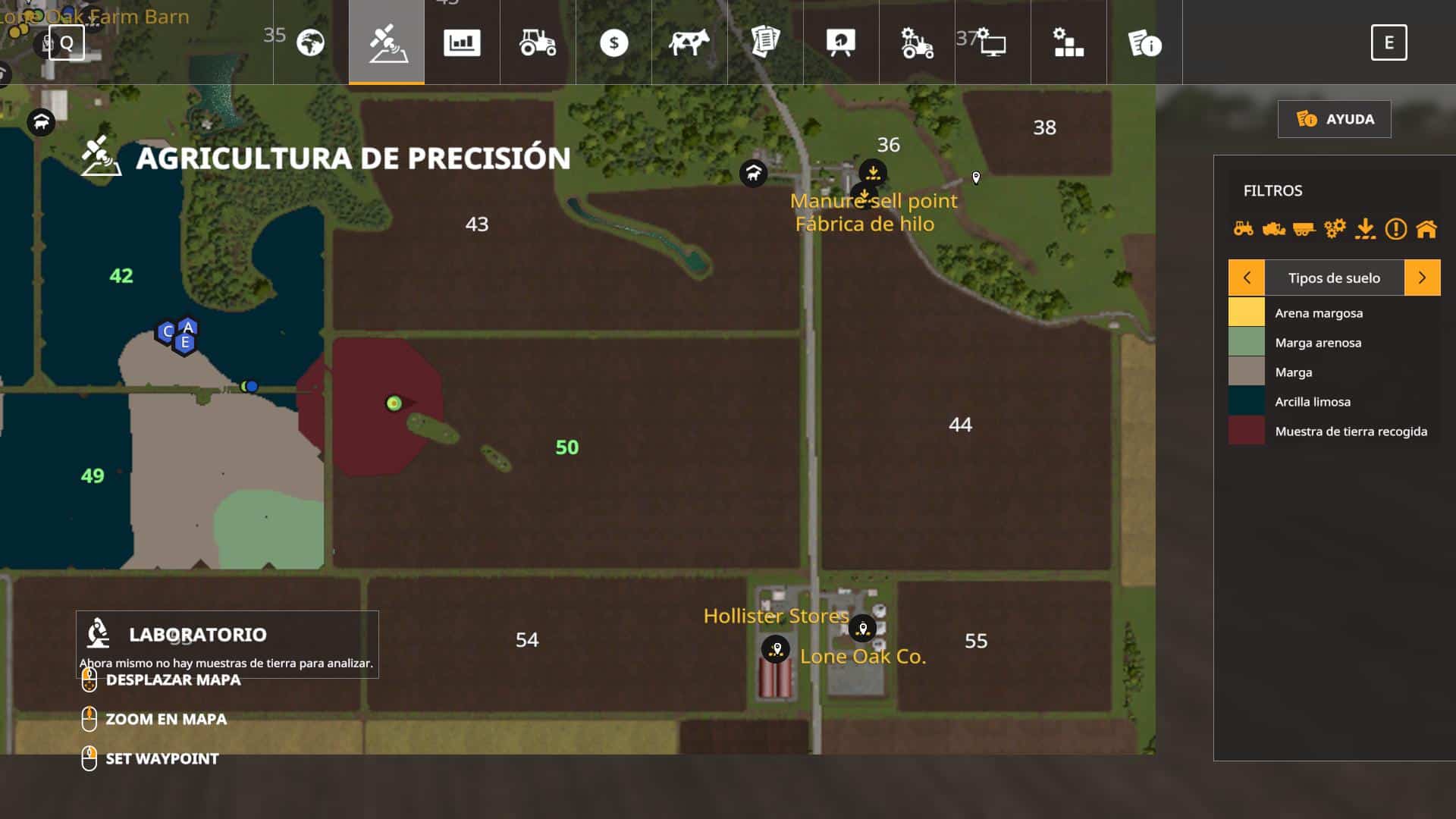Open the finances dollar icon
The height and width of the screenshot is (819, 1456).
[613, 42]
